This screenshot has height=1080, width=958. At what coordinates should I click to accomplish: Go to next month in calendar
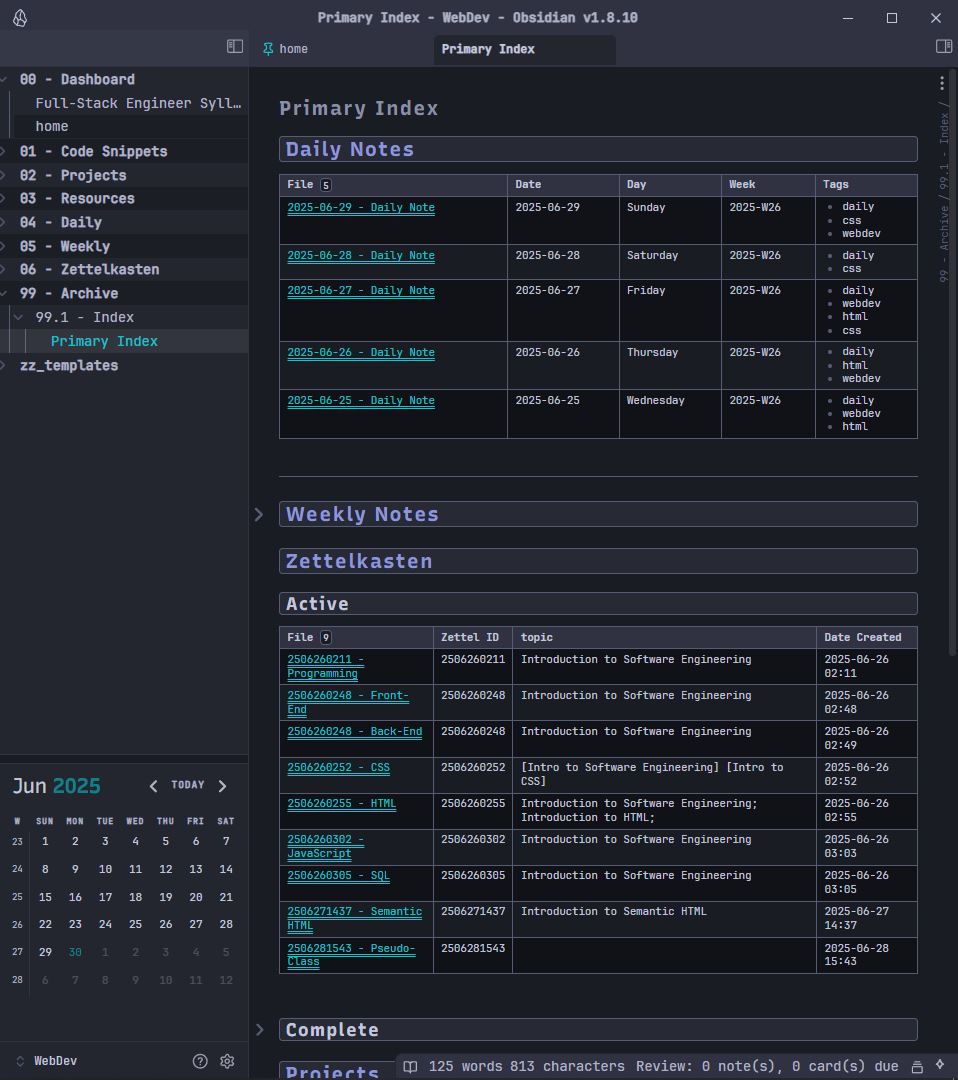222,786
